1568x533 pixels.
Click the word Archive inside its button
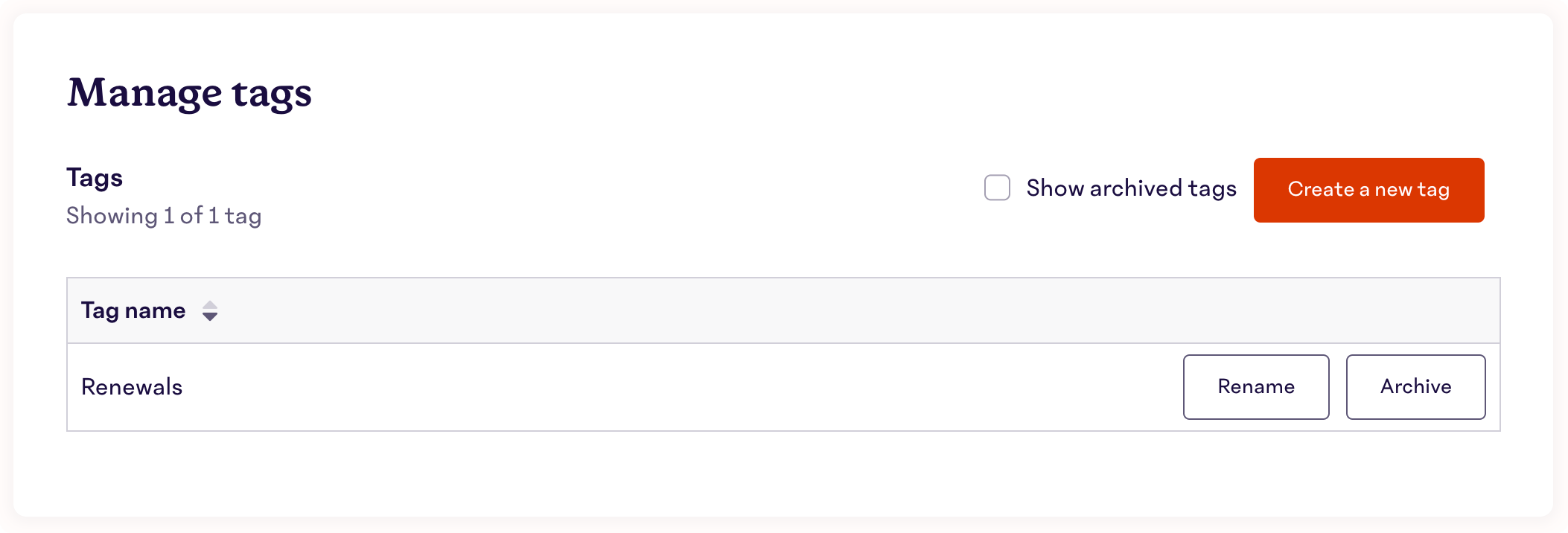pyautogui.click(x=1415, y=386)
